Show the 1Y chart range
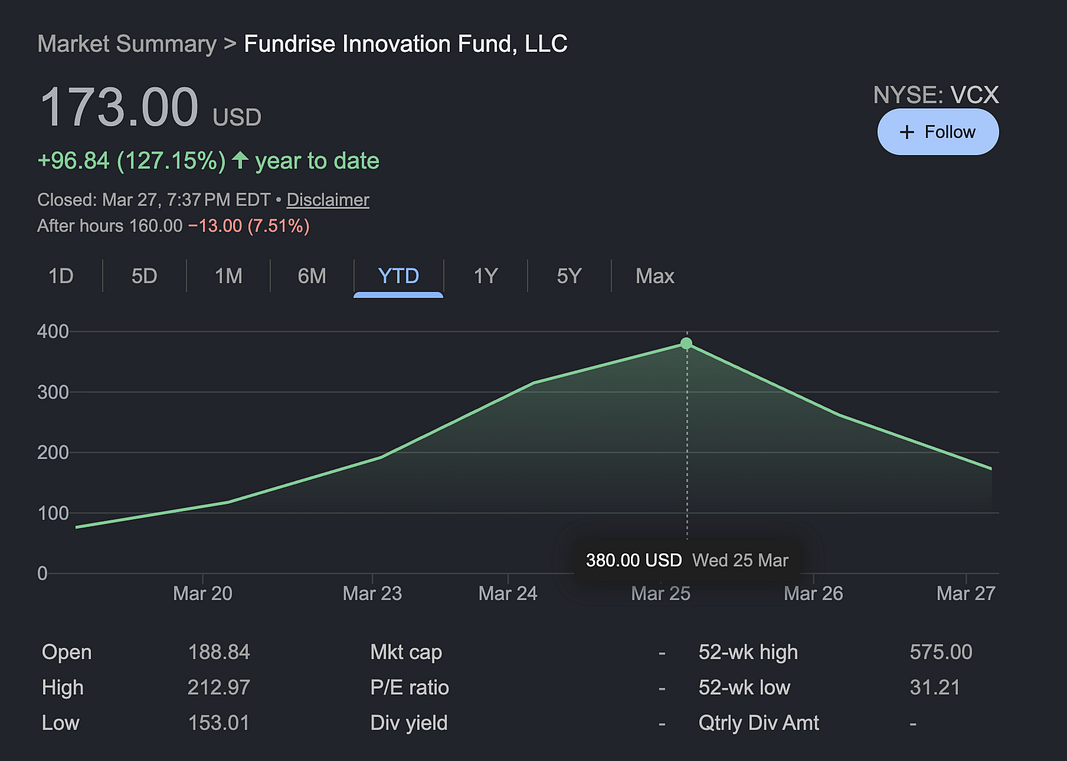The width and height of the screenshot is (1067, 761). [486, 276]
